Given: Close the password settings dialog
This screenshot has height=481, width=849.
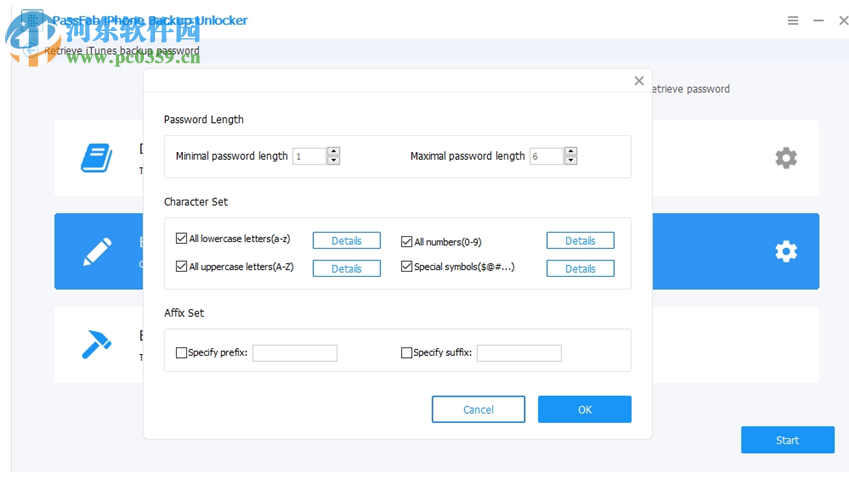Looking at the screenshot, I should 639,81.
